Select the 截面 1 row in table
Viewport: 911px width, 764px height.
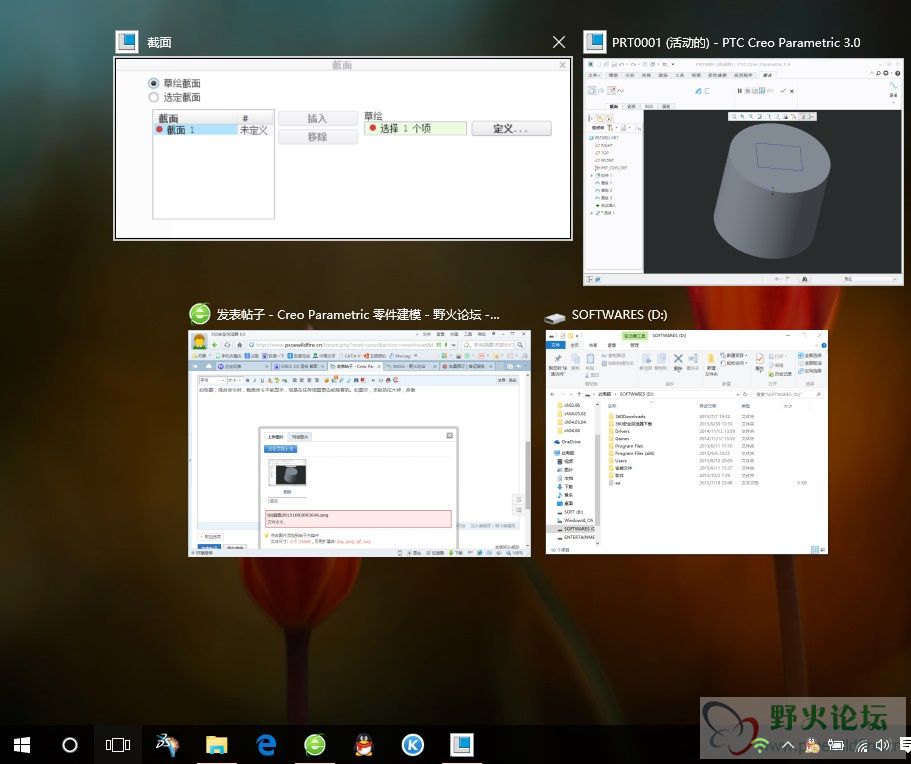point(196,130)
